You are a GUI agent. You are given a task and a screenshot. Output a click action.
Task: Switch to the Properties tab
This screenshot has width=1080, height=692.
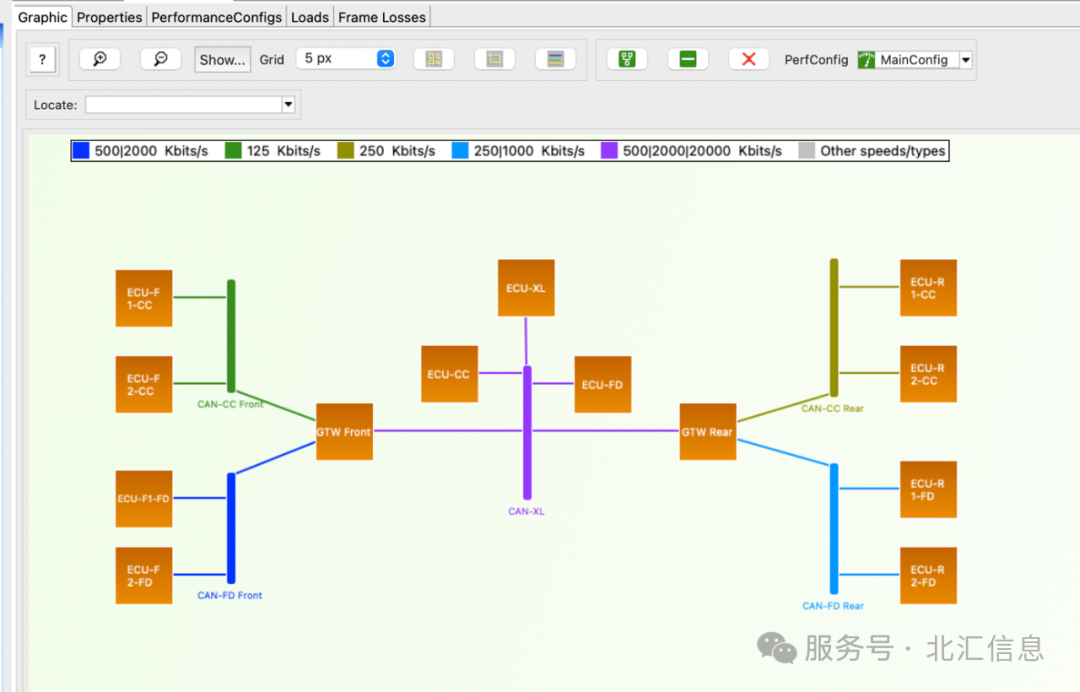[109, 17]
